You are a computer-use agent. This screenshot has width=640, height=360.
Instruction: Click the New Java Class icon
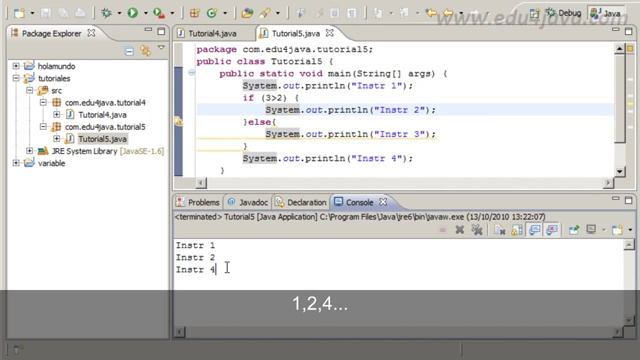211,13
